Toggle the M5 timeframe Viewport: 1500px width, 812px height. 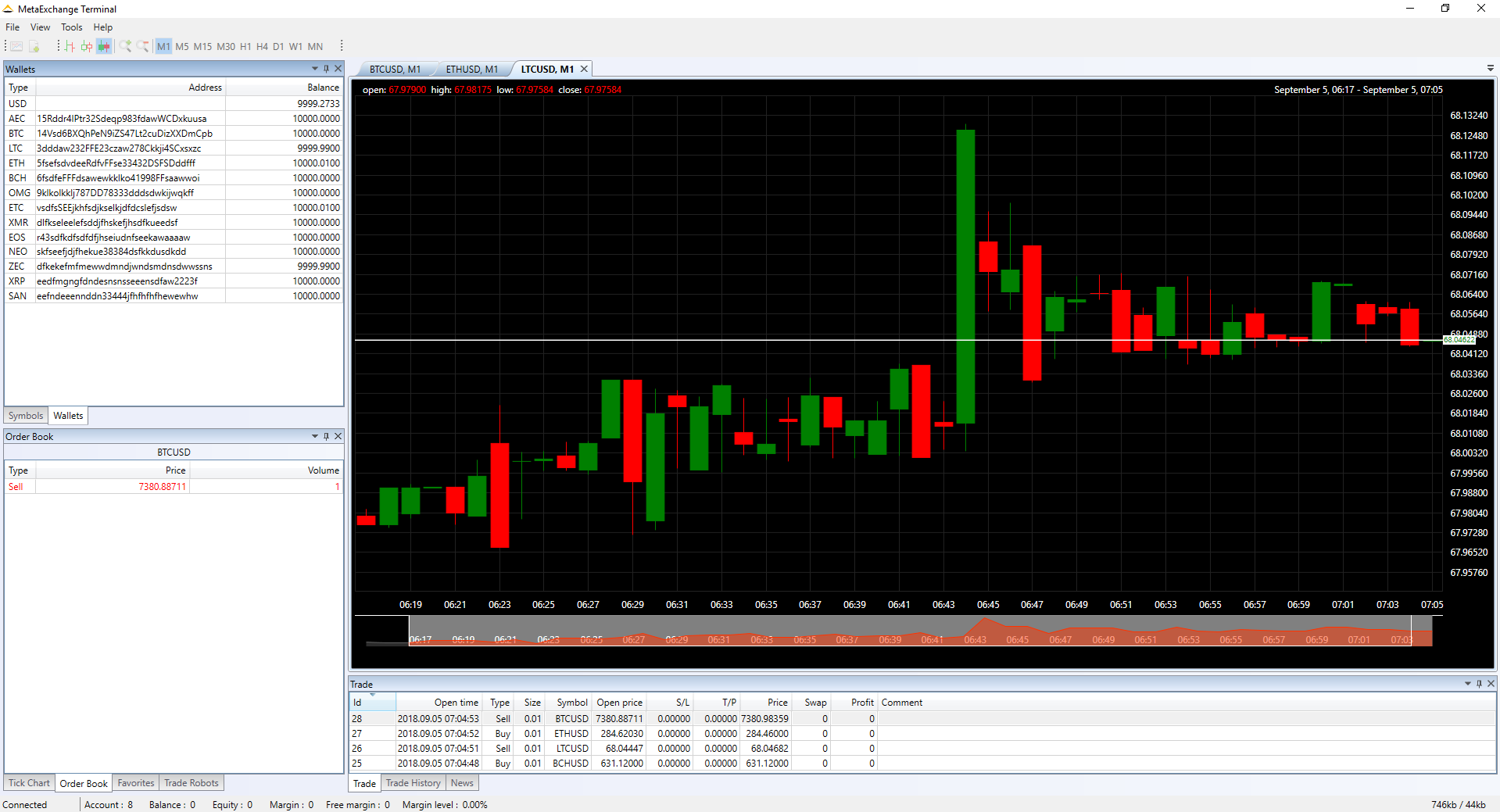pyautogui.click(x=182, y=47)
